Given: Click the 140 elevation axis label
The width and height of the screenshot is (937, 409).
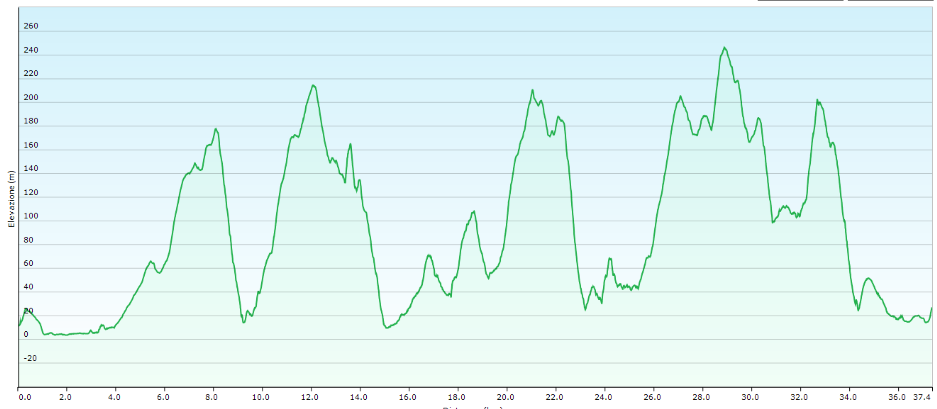Looking at the screenshot, I should [x=30, y=169].
